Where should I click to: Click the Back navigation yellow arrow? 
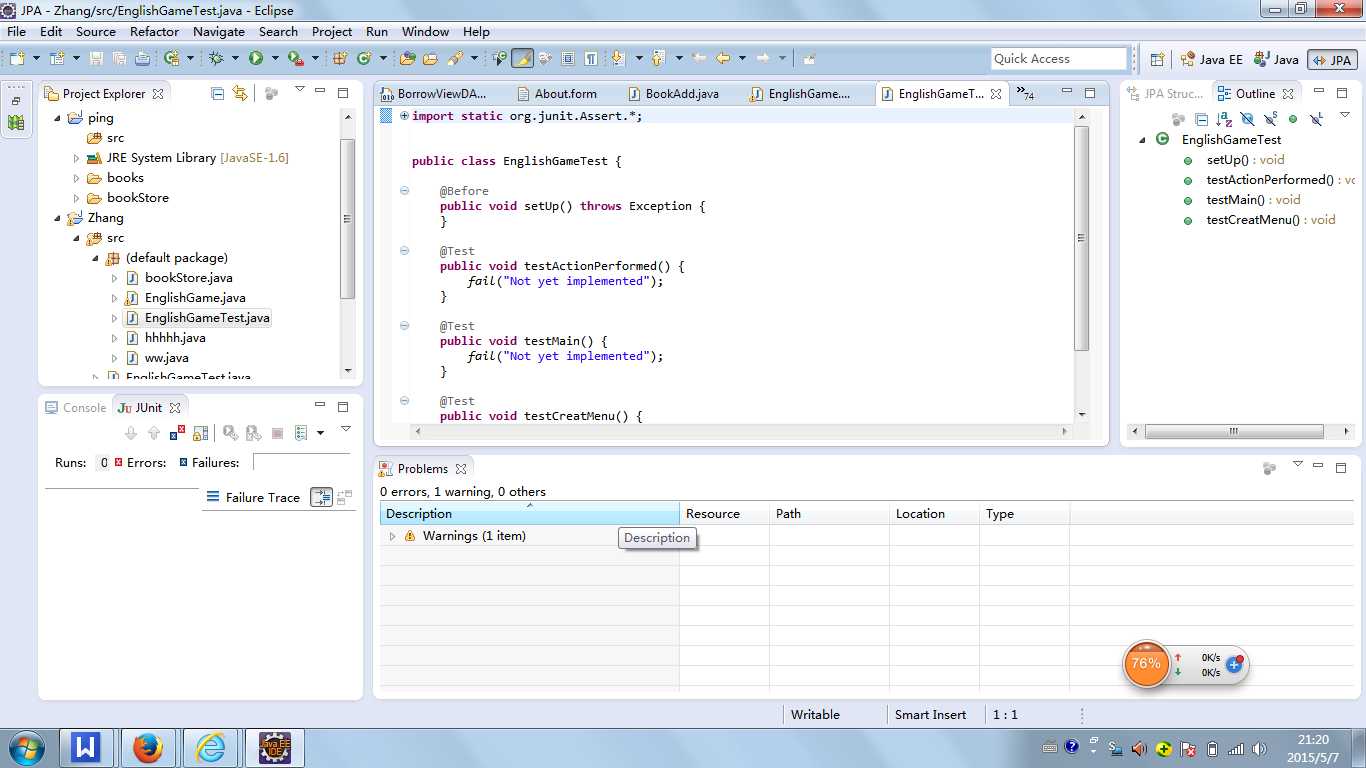coord(723,58)
